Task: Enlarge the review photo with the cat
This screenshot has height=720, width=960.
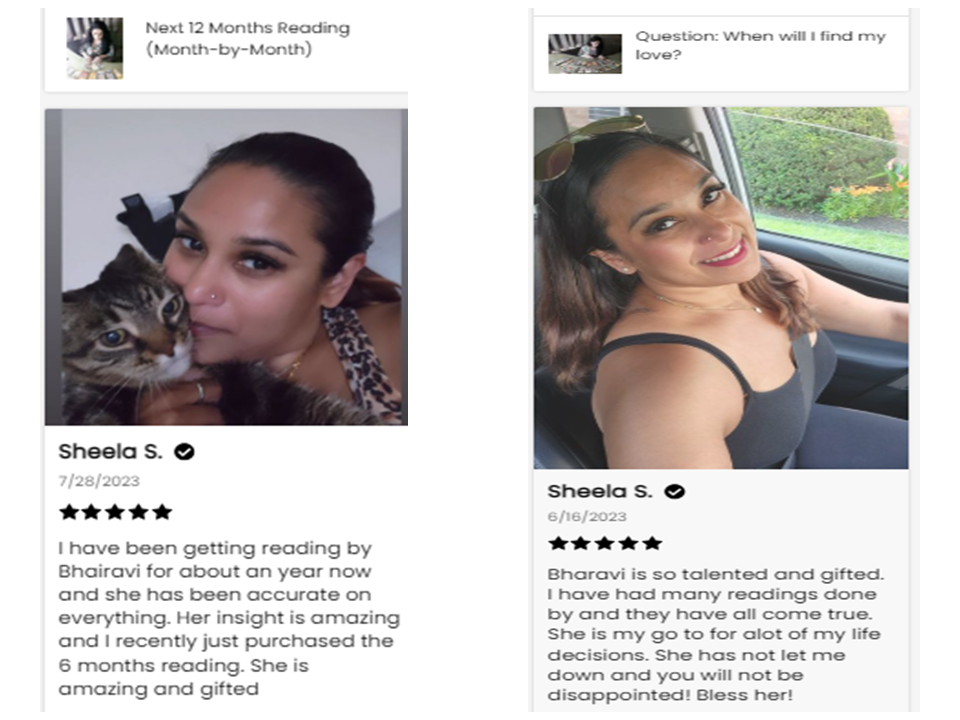Action: [x=227, y=267]
